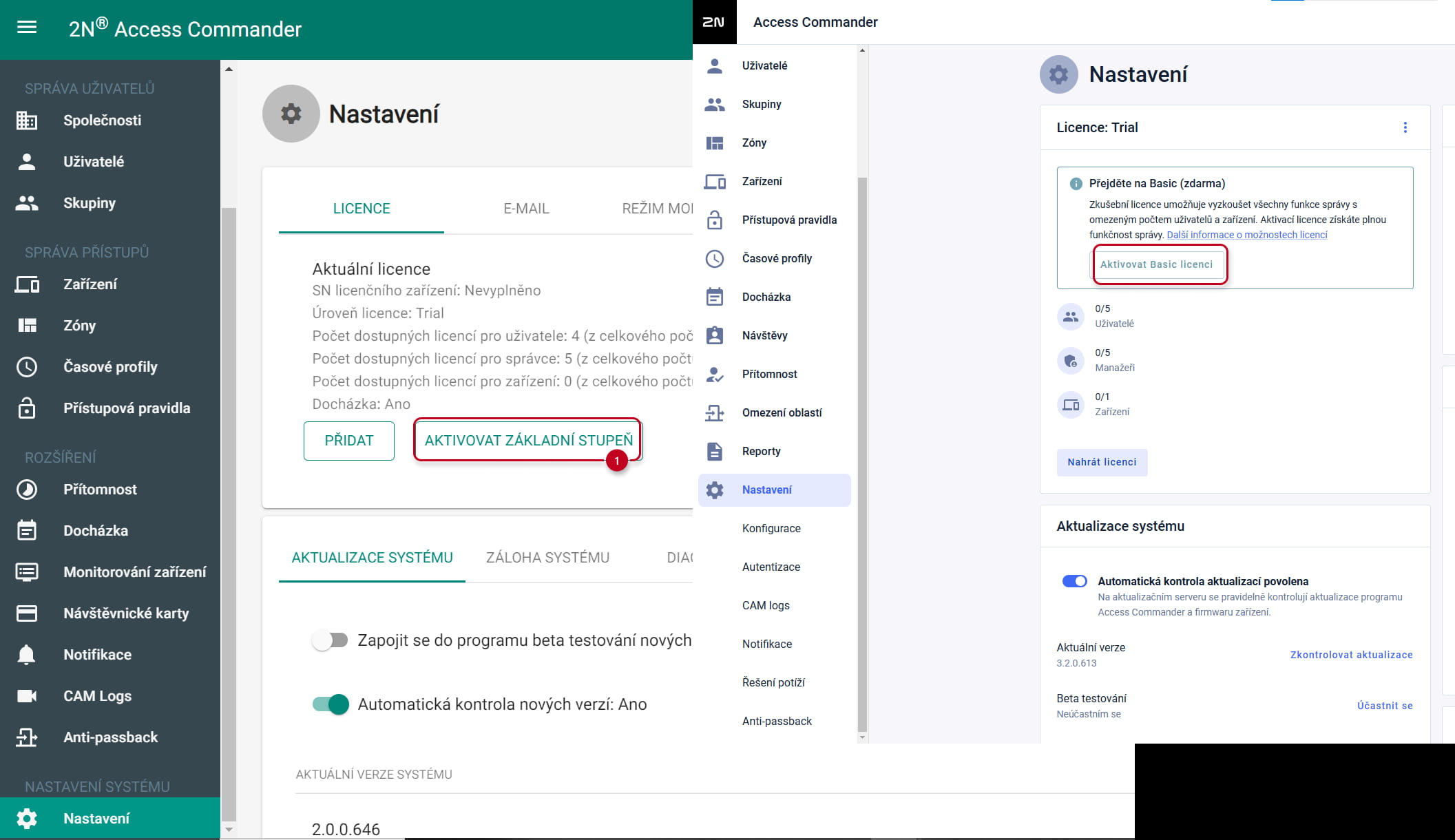The image size is (1455, 840).
Task: Open Anti-passback submenu item in white menu
Action: click(x=777, y=721)
